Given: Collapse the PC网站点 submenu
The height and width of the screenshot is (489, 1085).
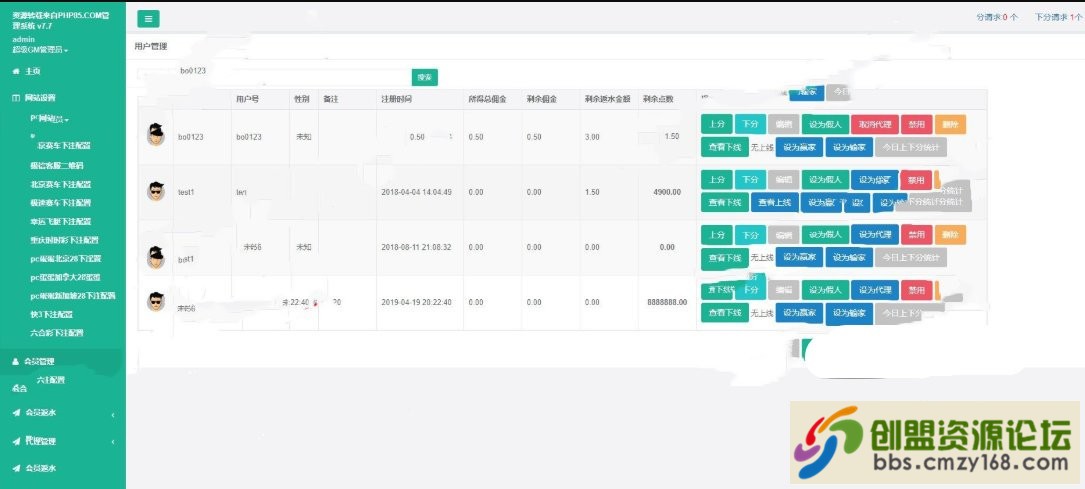Looking at the screenshot, I should 49,118.
